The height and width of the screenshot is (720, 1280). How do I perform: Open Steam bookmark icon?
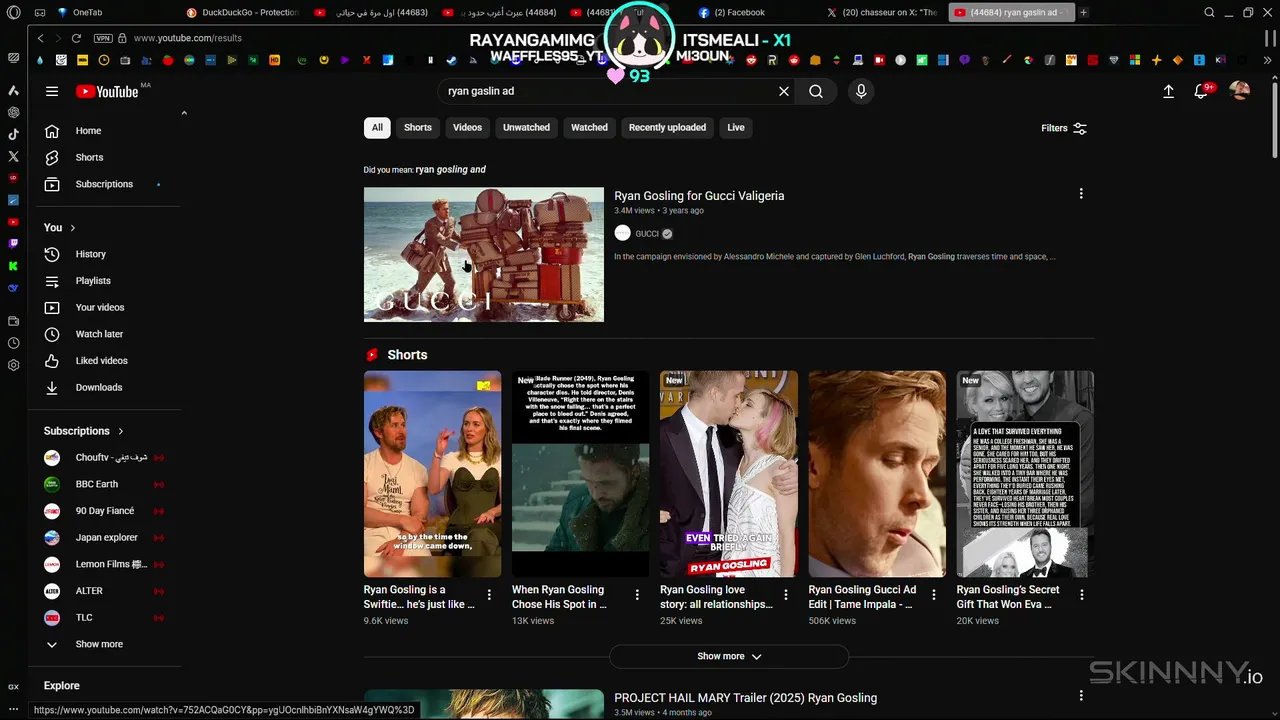tap(451, 60)
